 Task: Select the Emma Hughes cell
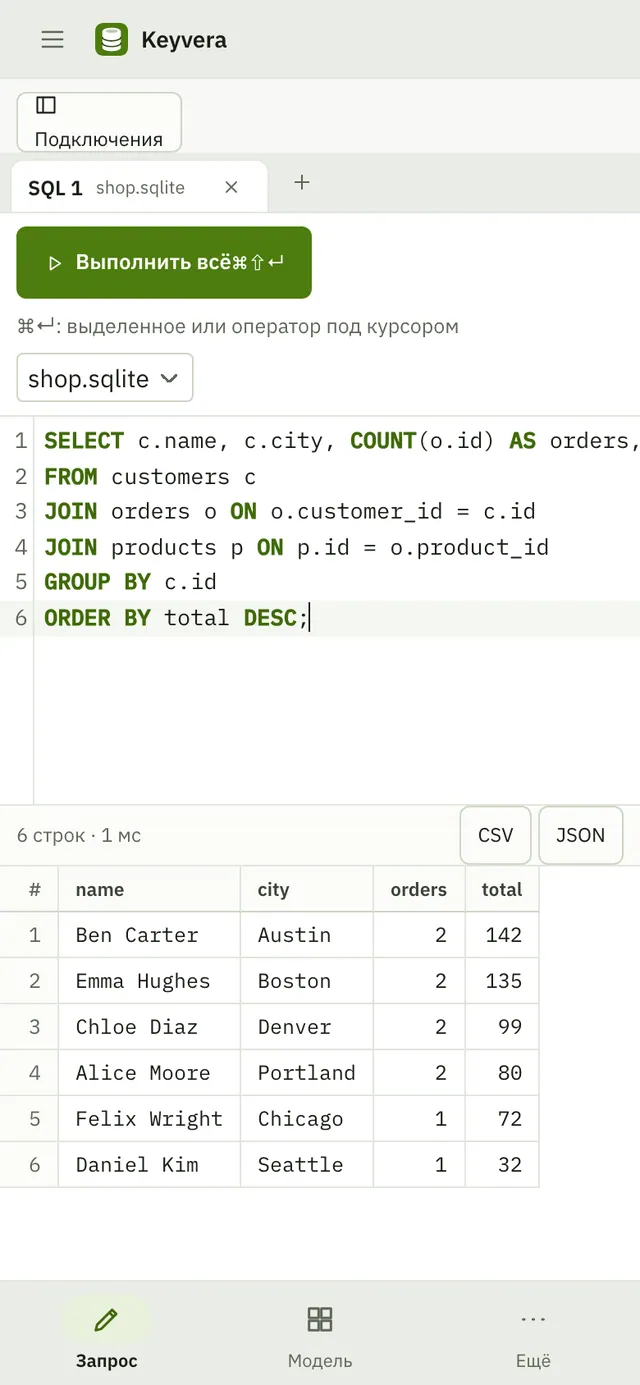tap(149, 981)
